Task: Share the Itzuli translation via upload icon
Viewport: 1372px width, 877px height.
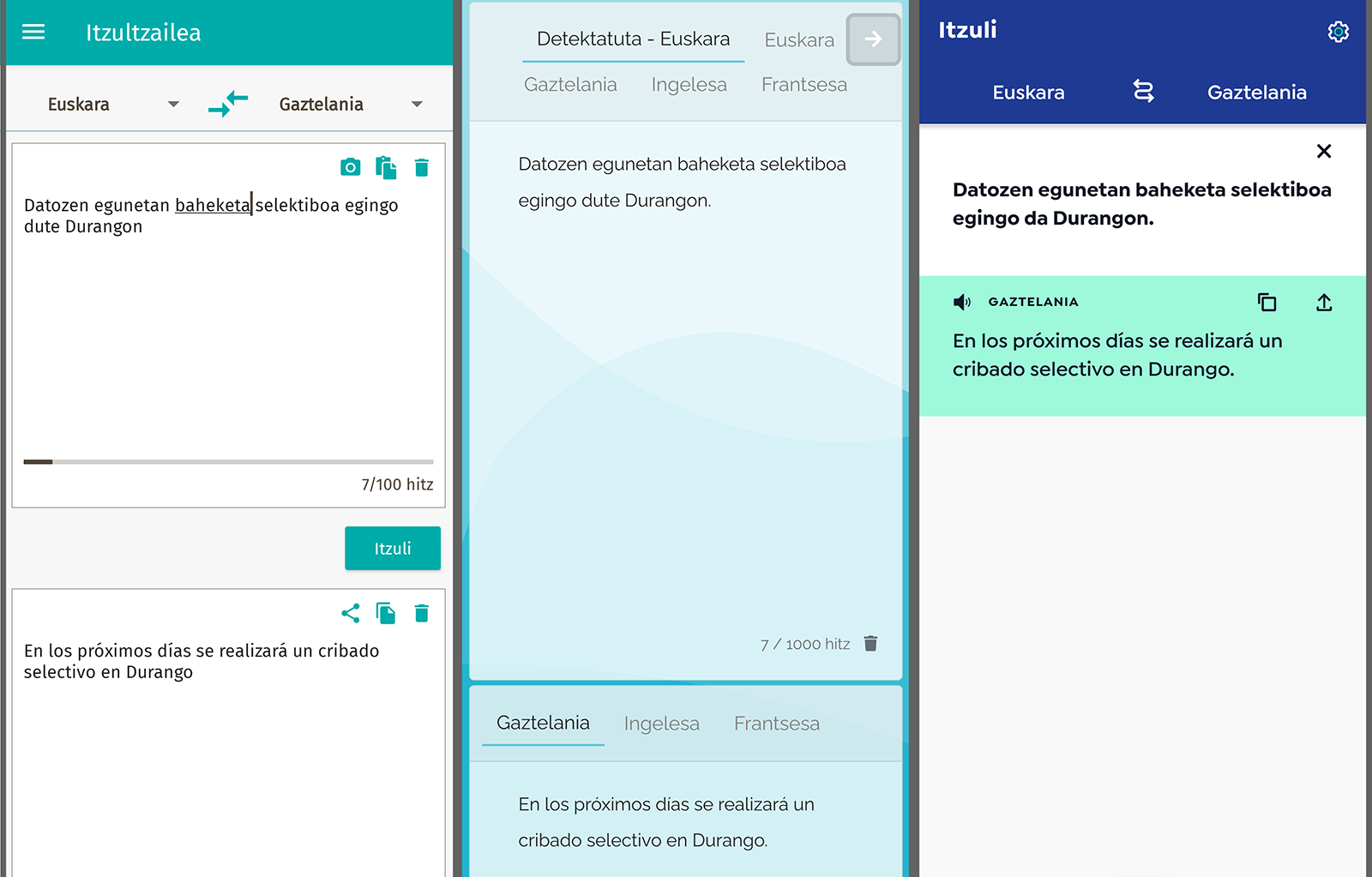Action: click(1324, 302)
